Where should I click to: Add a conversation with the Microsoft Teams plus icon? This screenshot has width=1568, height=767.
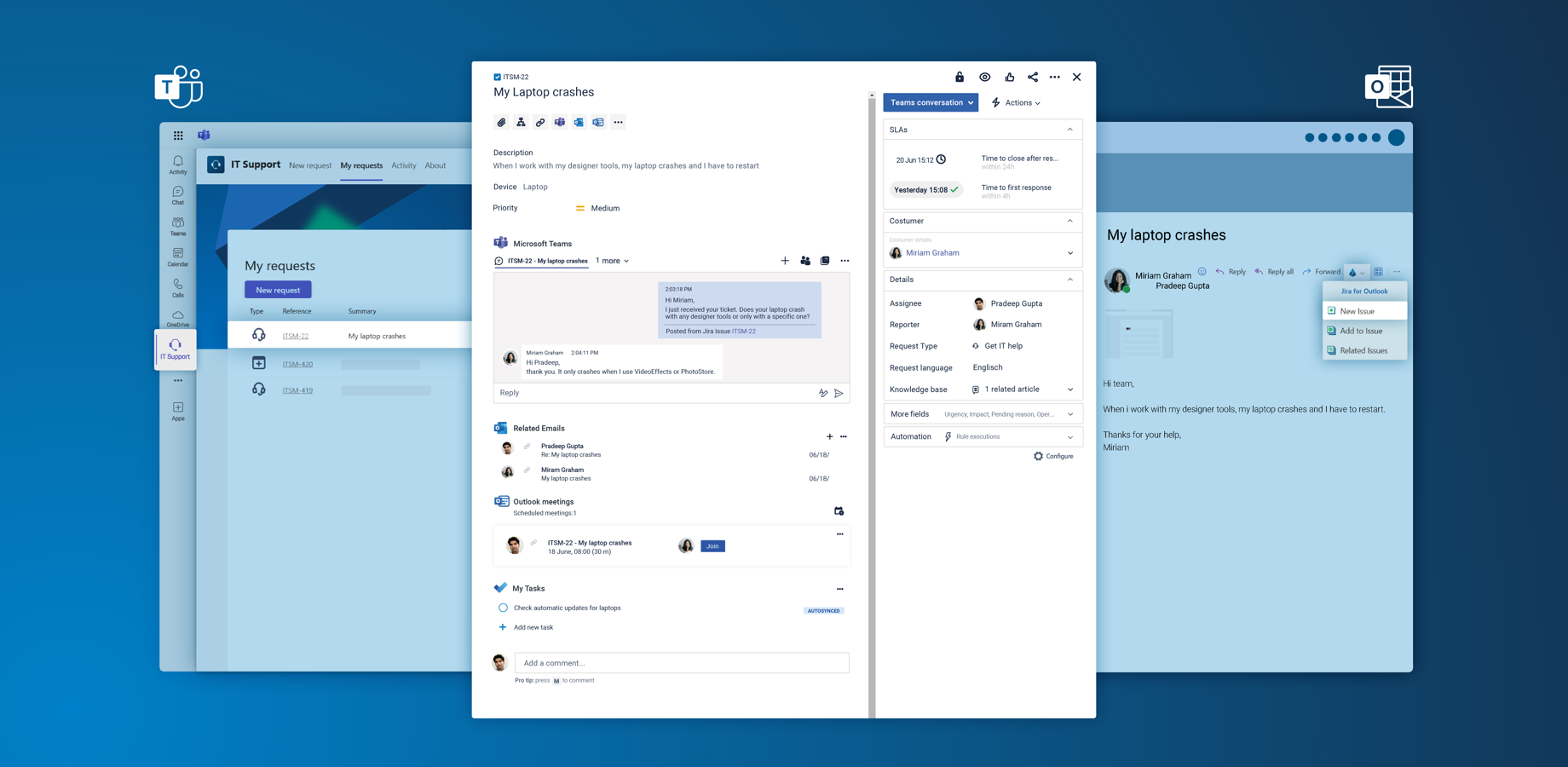pos(785,261)
